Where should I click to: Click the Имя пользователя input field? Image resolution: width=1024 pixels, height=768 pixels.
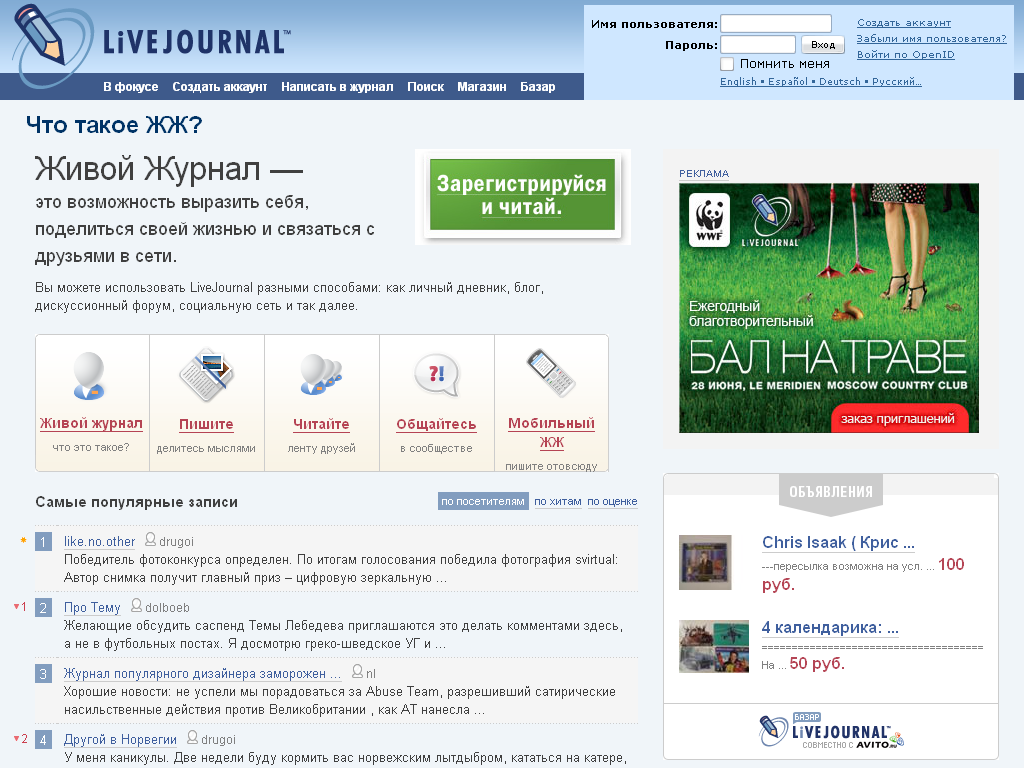tap(776, 24)
